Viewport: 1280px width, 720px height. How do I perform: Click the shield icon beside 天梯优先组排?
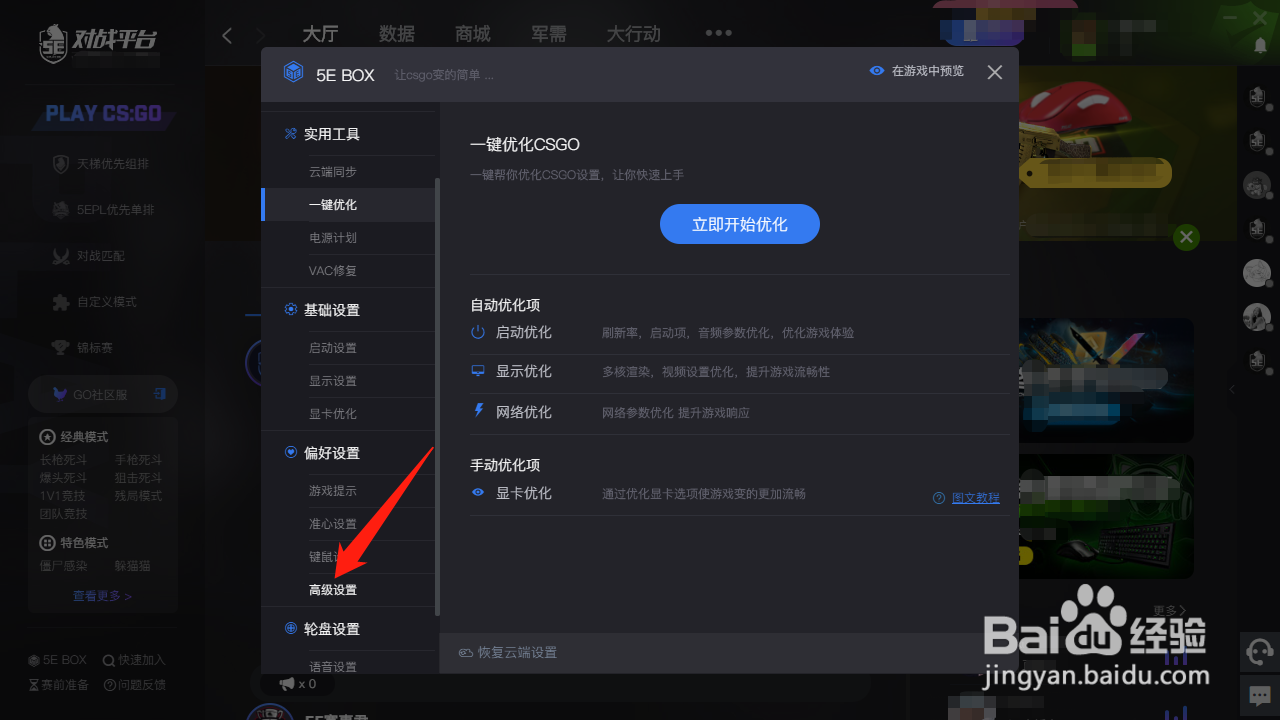pyautogui.click(x=61, y=163)
